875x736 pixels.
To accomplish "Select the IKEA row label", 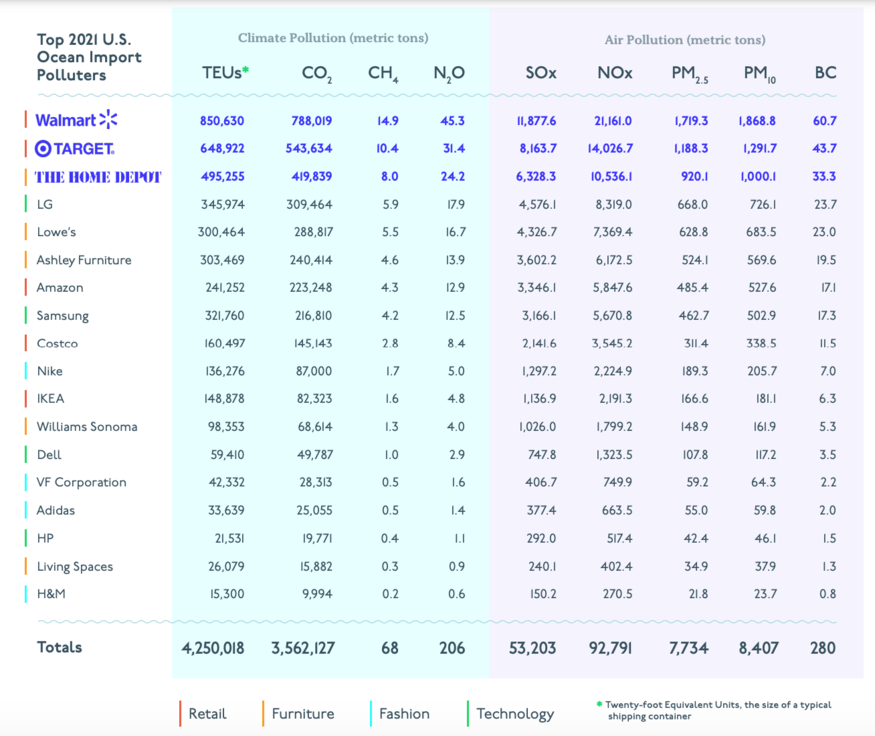I will tap(50, 398).
